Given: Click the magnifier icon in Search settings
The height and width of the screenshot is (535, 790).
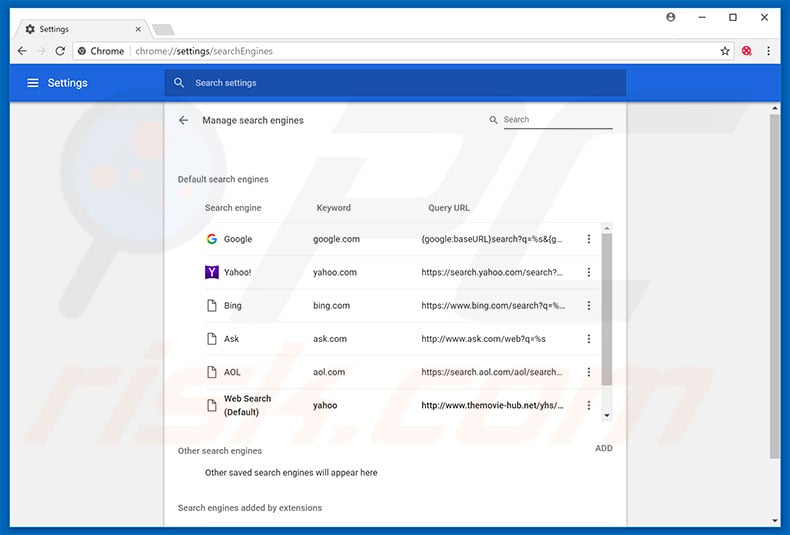Looking at the screenshot, I should tap(179, 83).
